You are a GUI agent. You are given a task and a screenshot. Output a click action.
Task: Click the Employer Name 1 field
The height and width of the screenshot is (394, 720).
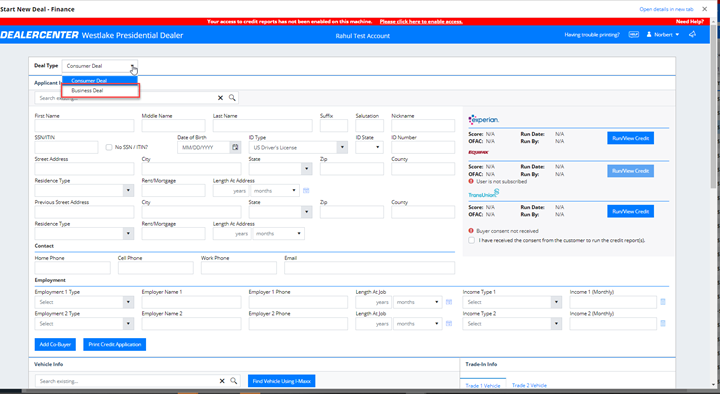click(x=191, y=302)
